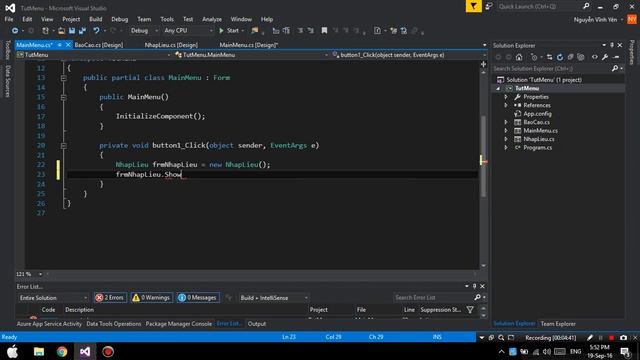The image size is (640, 360).
Task: Open the Analyze menu
Action: click(212, 19)
